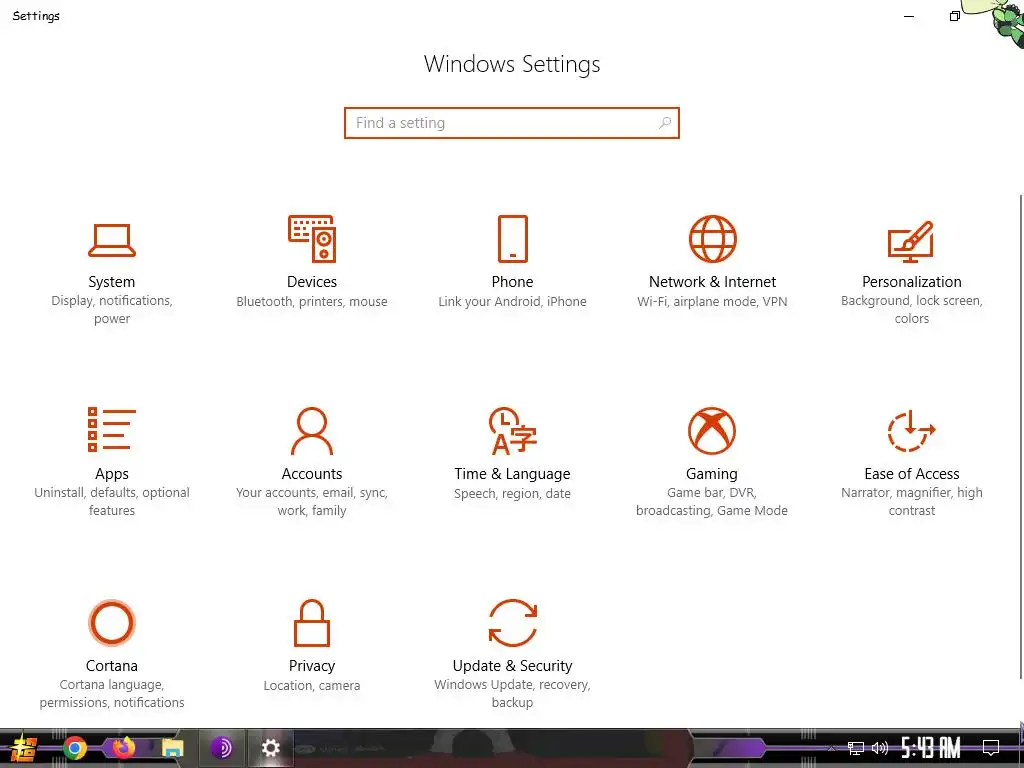Viewport: 1024px width, 768px height.
Task: Click the Phone heading link
Action: pyautogui.click(x=513, y=281)
